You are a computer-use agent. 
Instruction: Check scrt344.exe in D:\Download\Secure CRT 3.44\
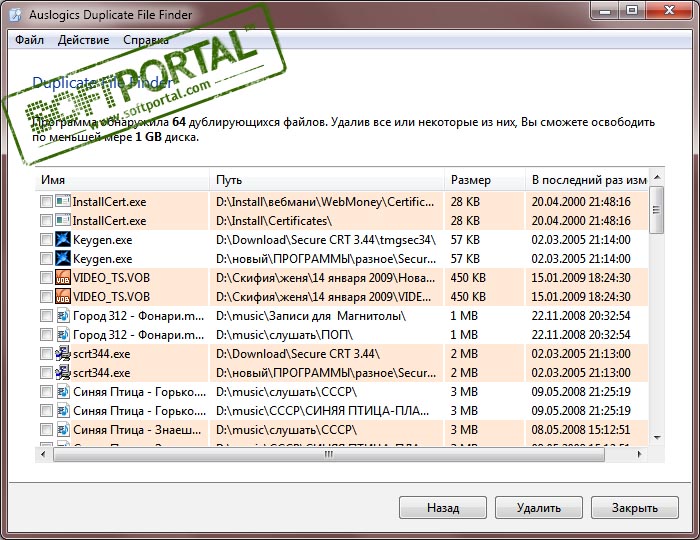[x=46, y=353]
